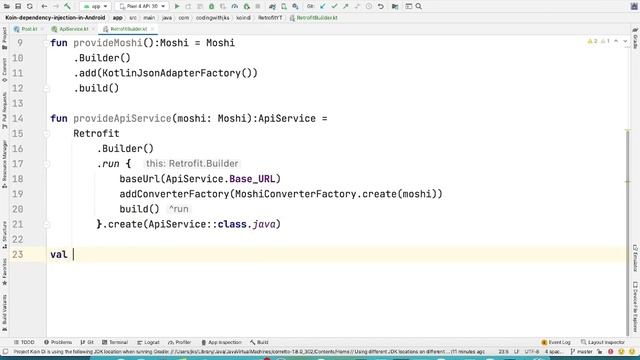The image size is (640, 360).
Task: Collapse the fold marker at line 9
Action: click(47, 43)
